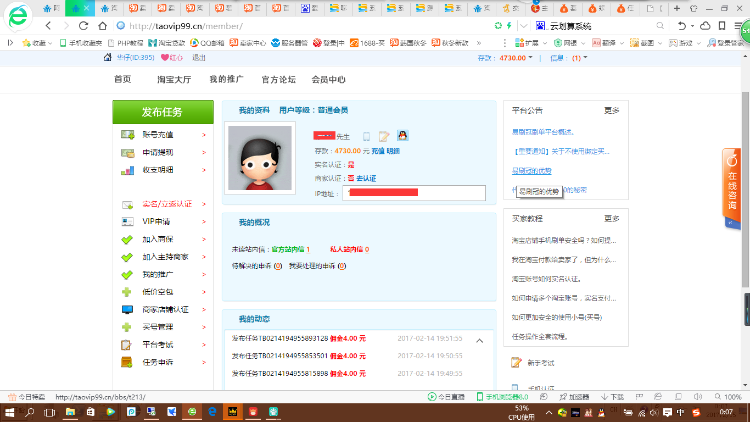Open 买家教程 更多 link
Viewport: 750px width, 422px height.
click(x=611, y=219)
